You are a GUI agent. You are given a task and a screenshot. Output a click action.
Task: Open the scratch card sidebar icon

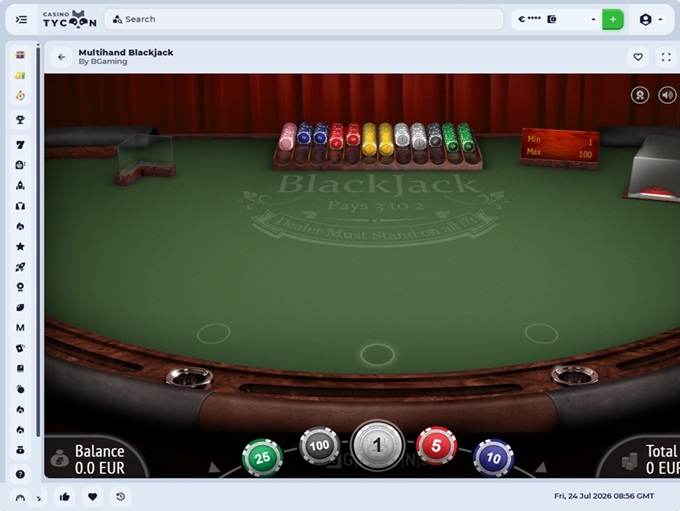click(20, 369)
